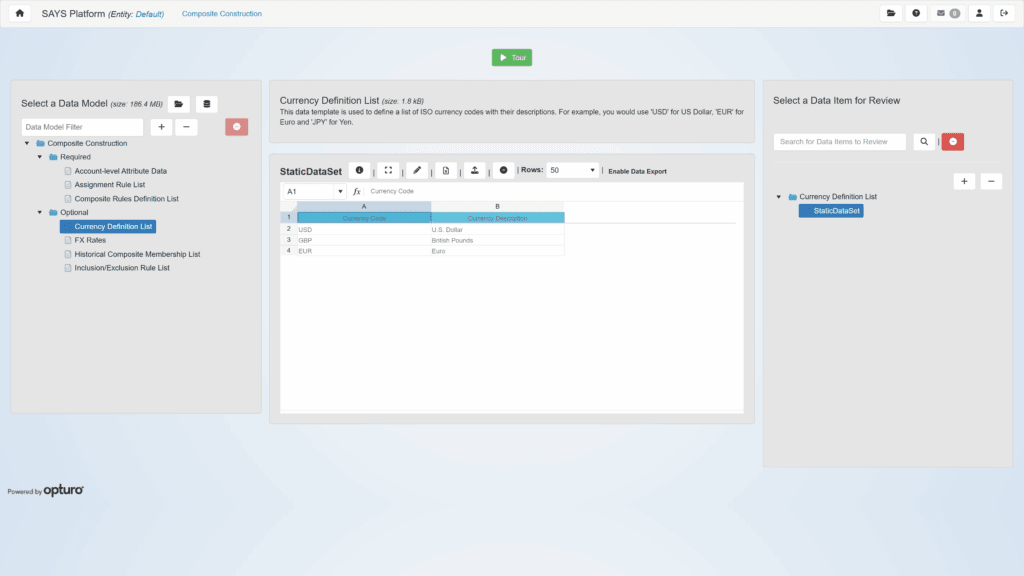The height and width of the screenshot is (576, 1024).
Task: Click the logout icon in the top bar
Action: [1004, 14]
